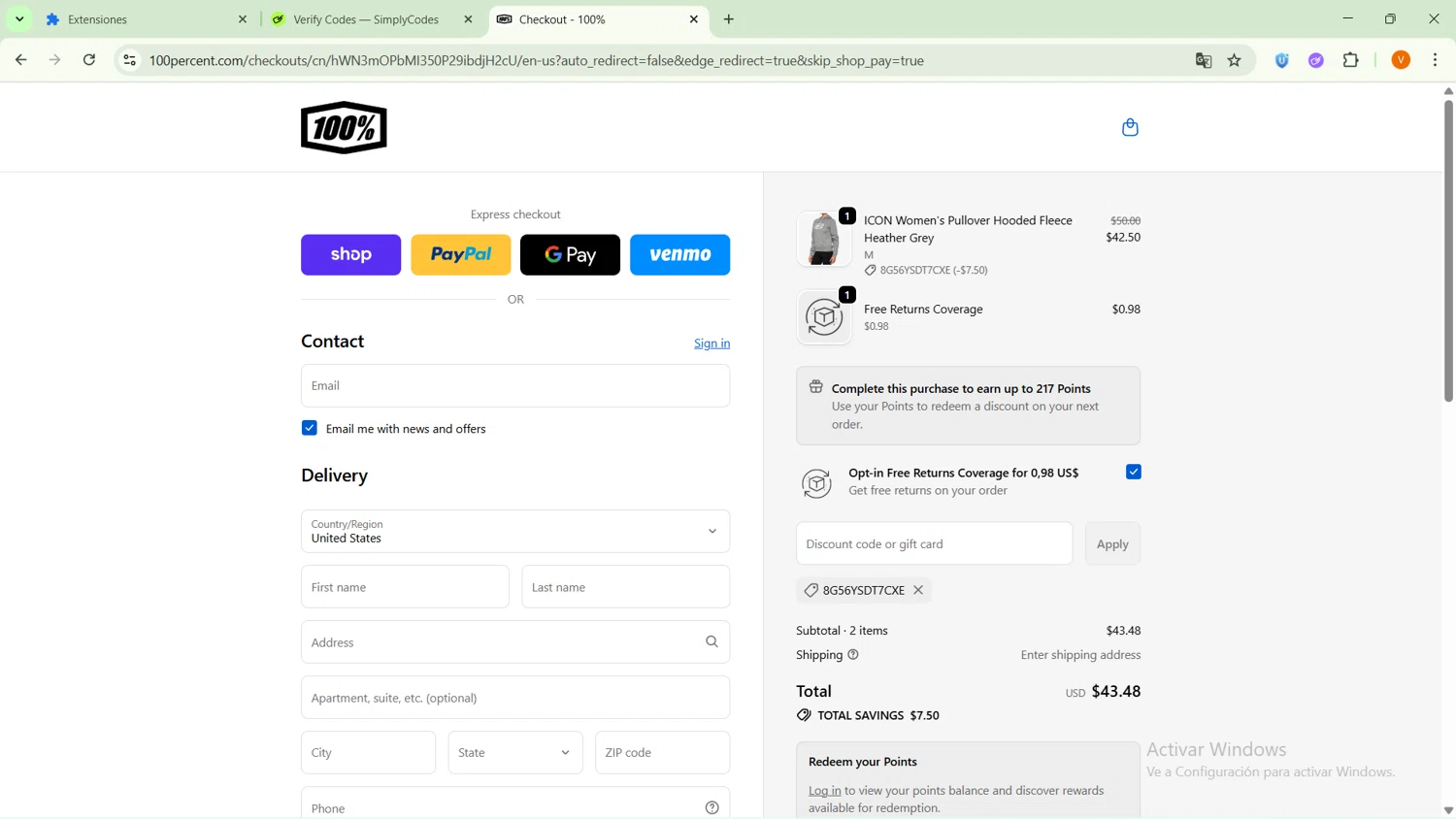Click the hoodie product thumbnail
The image size is (1456, 819).
click(x=824, y=239)
